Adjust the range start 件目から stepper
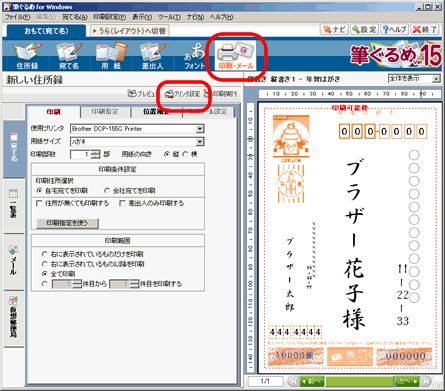 [x=77, y=284]
